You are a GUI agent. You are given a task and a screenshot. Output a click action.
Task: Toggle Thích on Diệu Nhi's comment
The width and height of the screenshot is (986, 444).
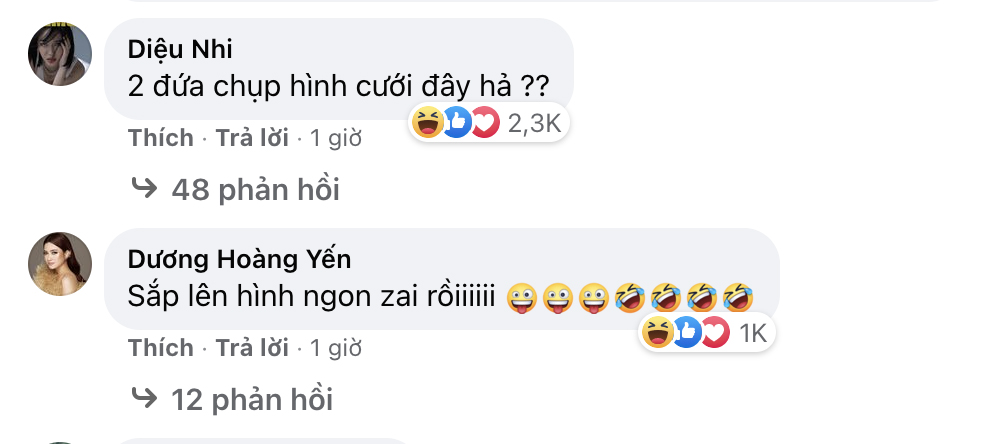click(x=161, y=138)
